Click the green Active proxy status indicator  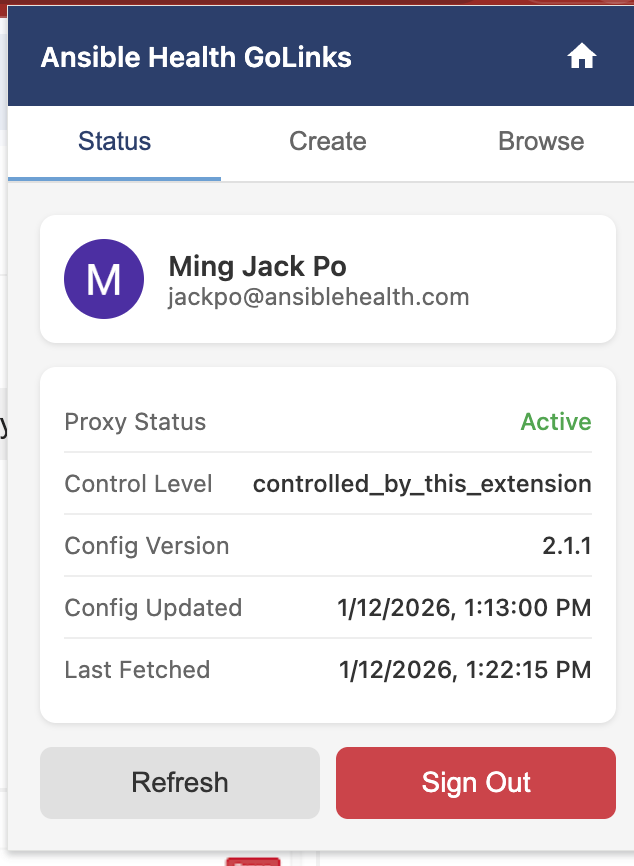pos(556,422)
